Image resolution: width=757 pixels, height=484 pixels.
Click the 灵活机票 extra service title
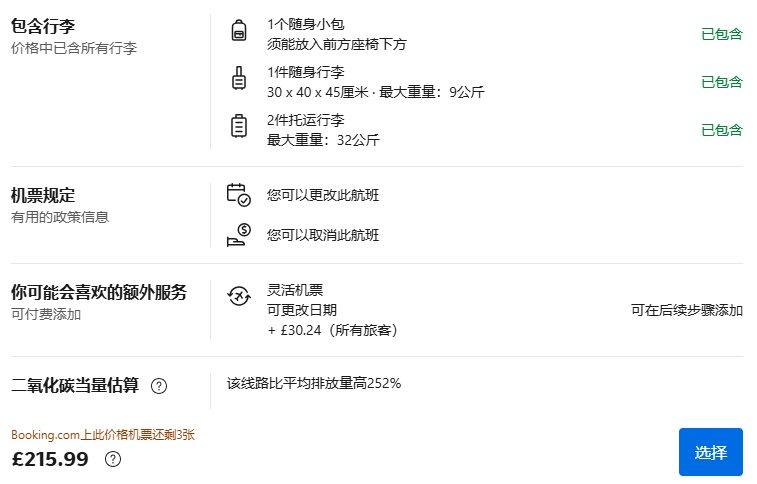(295, 290)
